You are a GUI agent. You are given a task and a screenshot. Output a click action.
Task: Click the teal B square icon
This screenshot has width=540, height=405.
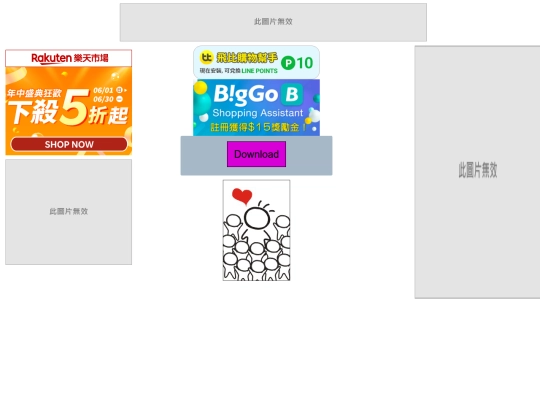[x=292, y=94]
